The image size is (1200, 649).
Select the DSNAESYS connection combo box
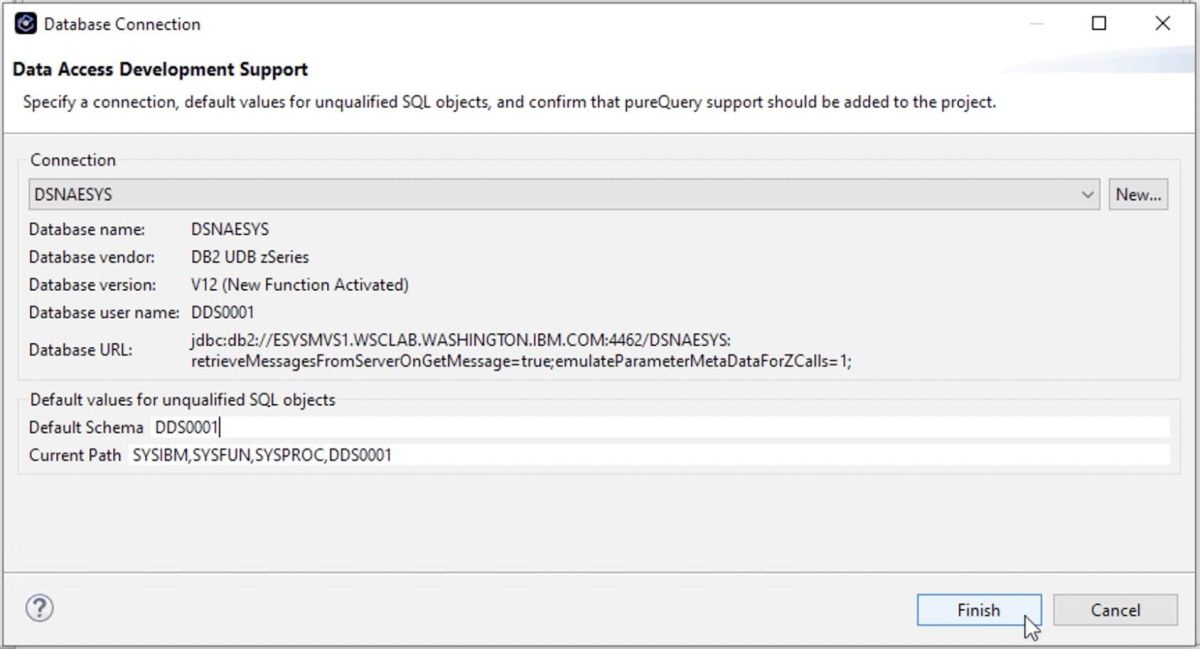click(550, 195)
